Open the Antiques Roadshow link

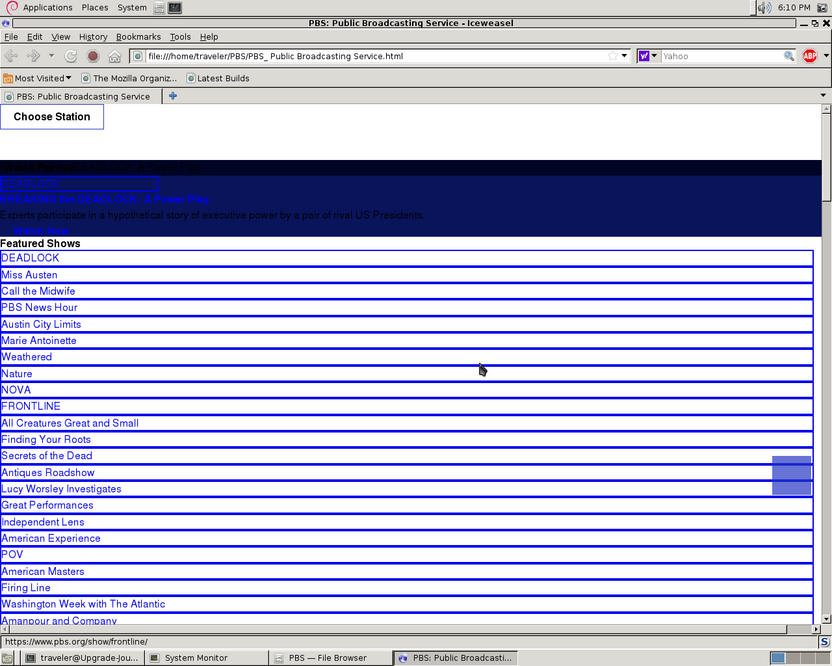point(406,472)
